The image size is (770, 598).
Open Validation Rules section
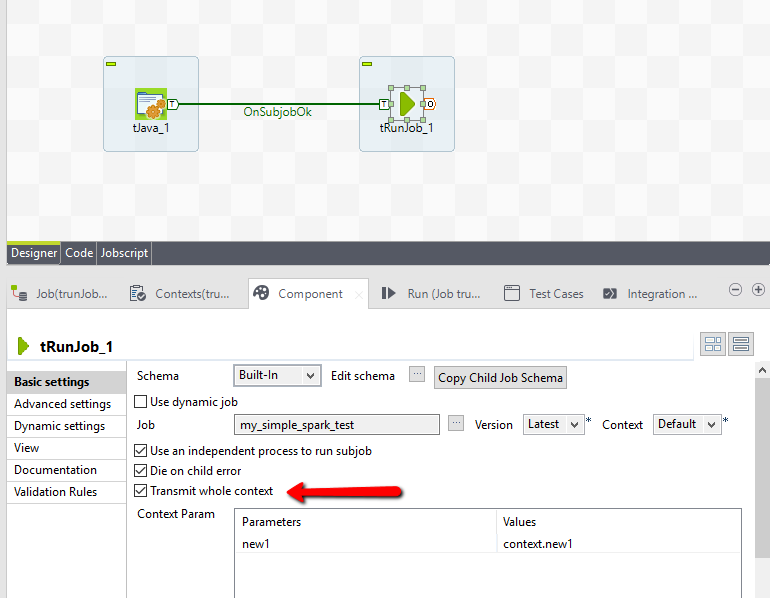click(x=67, y=492)
